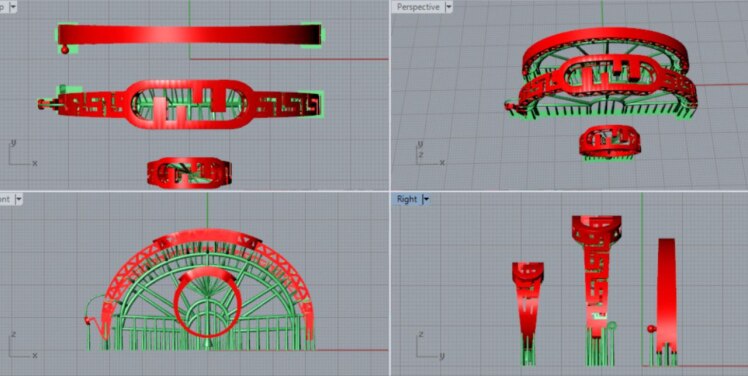Viewport: 748px width, 376px height.
Task: Pick the small red sphere in Right view
Action: click(651, 328)
